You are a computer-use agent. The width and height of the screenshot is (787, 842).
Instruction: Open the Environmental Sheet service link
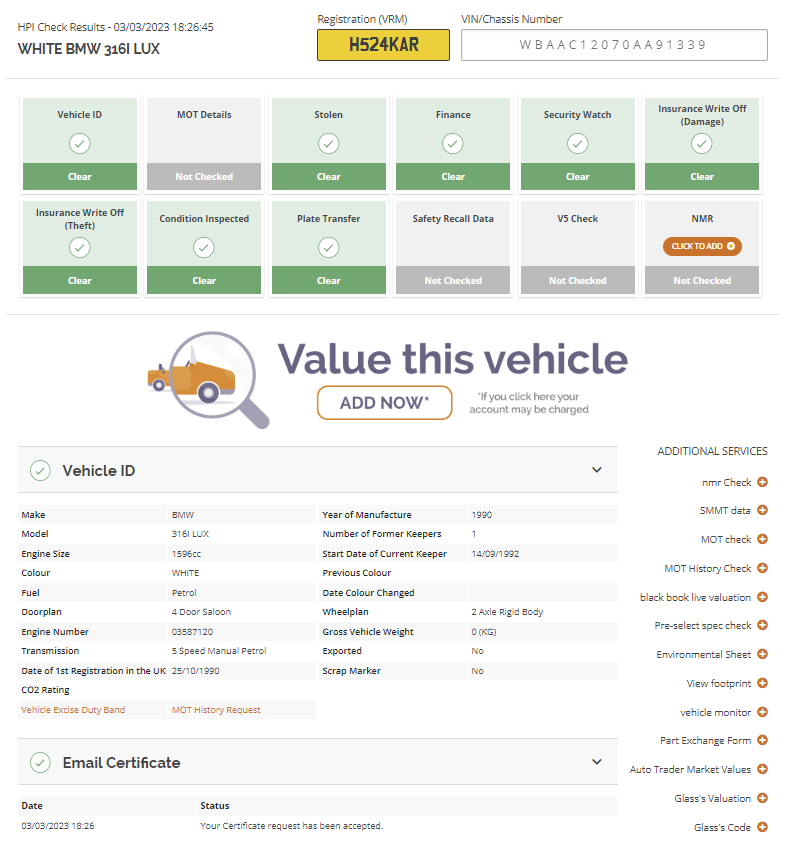click(x=703, y=654)
